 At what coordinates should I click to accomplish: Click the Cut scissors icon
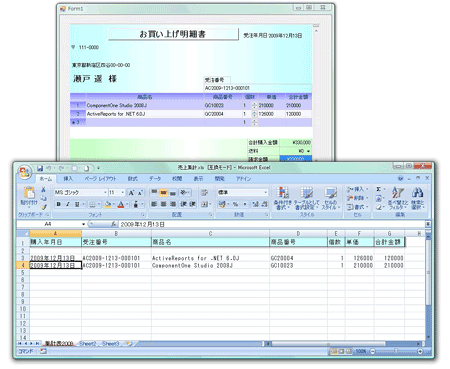tap(43, 190)
